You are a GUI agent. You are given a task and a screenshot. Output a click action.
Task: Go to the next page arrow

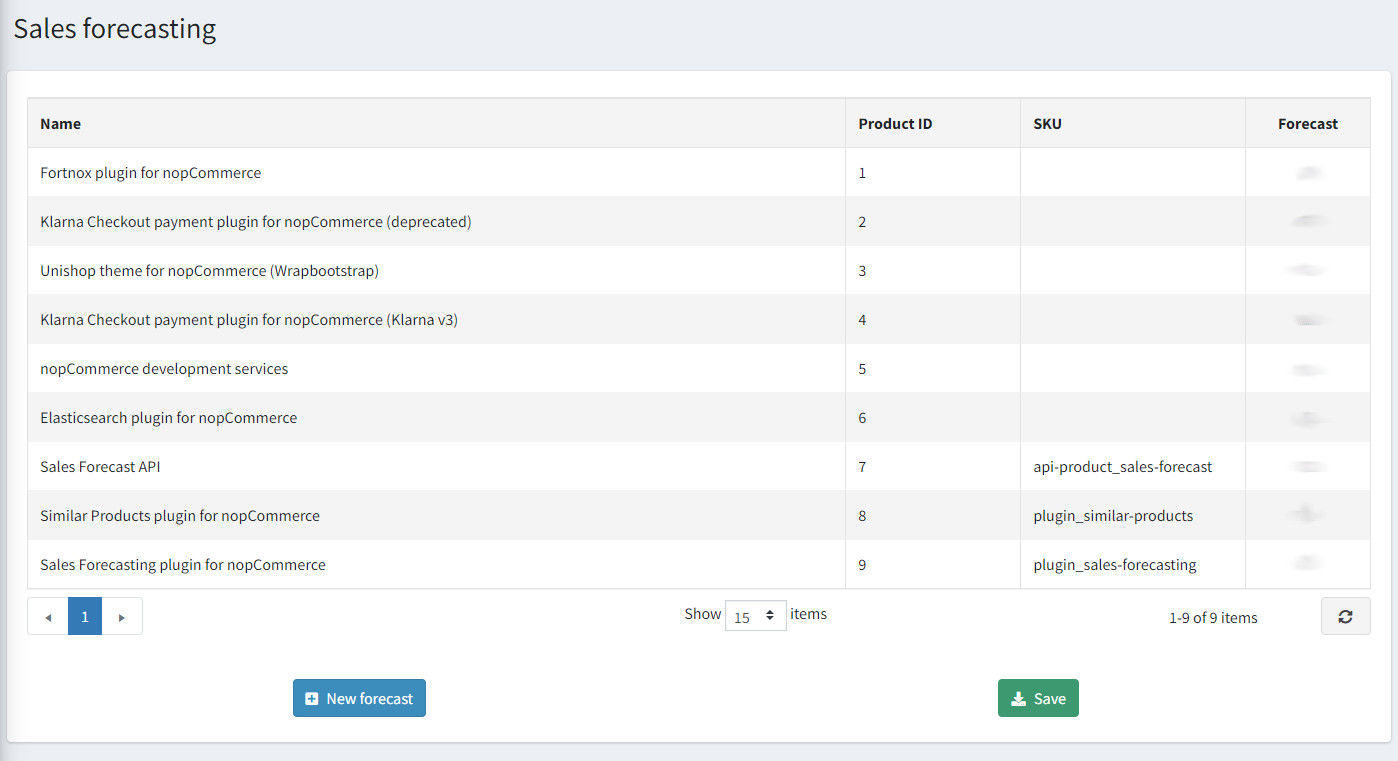coord(122,616)
